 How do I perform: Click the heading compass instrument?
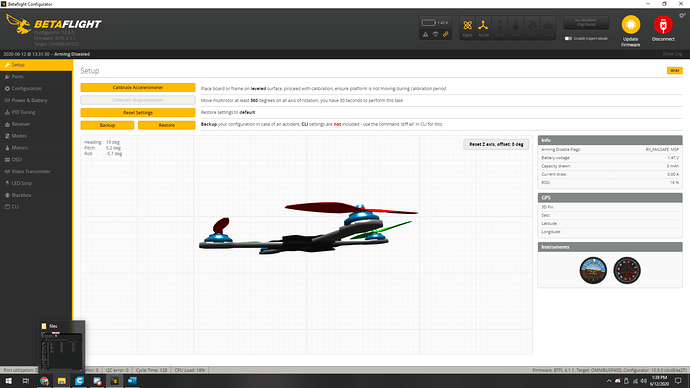(x=627, y=270)
